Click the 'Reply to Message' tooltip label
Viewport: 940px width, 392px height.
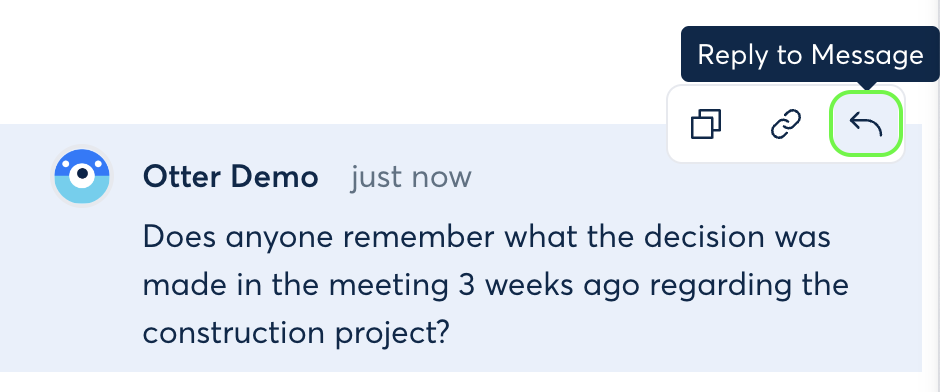pyautogui.click(x=810, y=55)
